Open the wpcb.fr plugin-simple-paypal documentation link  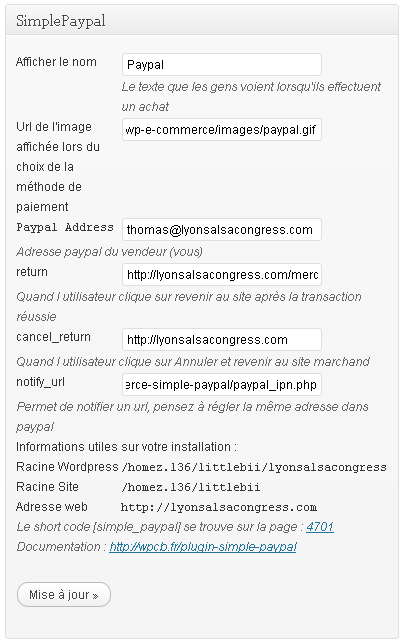[203, 547]
